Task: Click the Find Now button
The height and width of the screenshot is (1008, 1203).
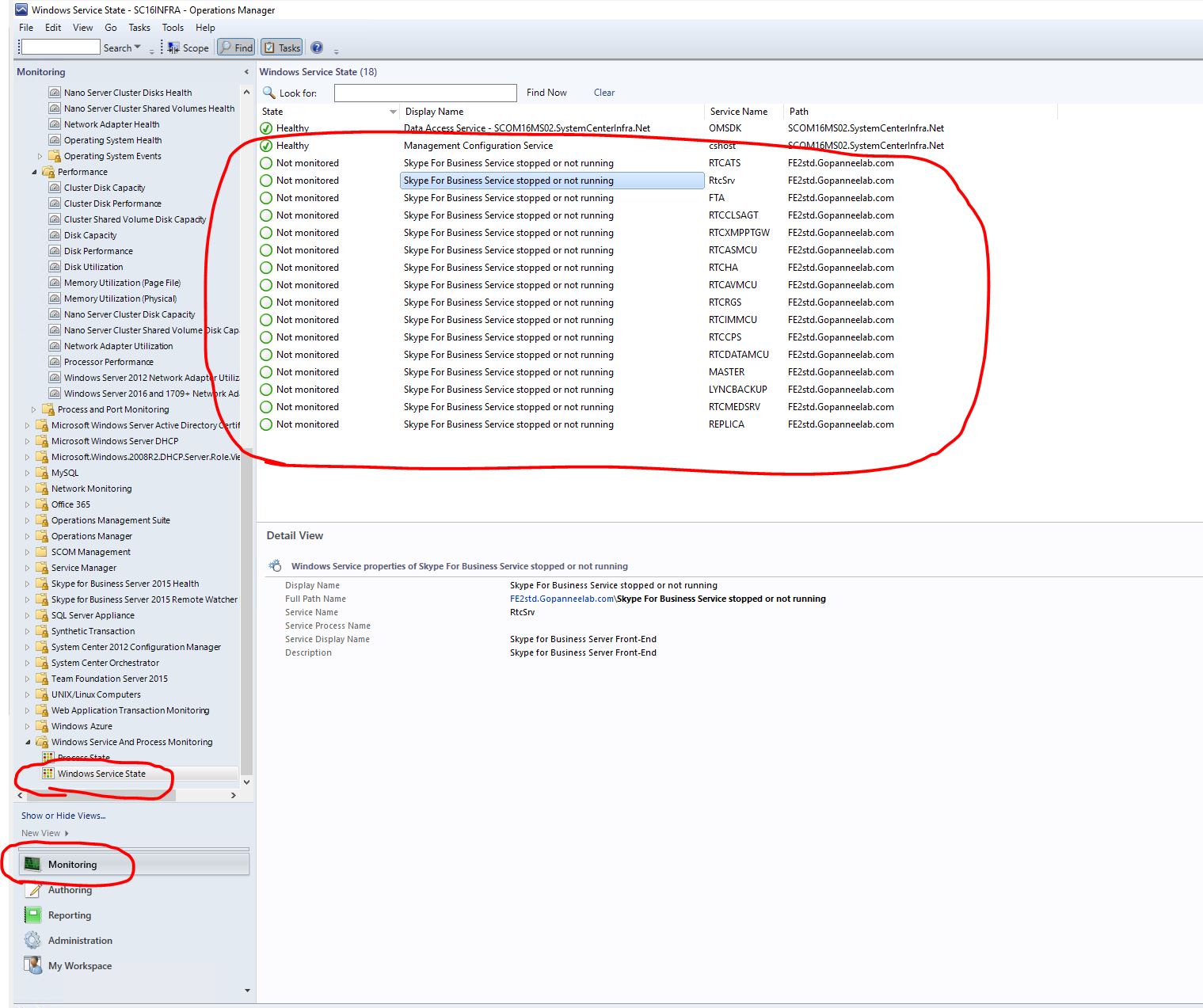Action: coord(546,93)
